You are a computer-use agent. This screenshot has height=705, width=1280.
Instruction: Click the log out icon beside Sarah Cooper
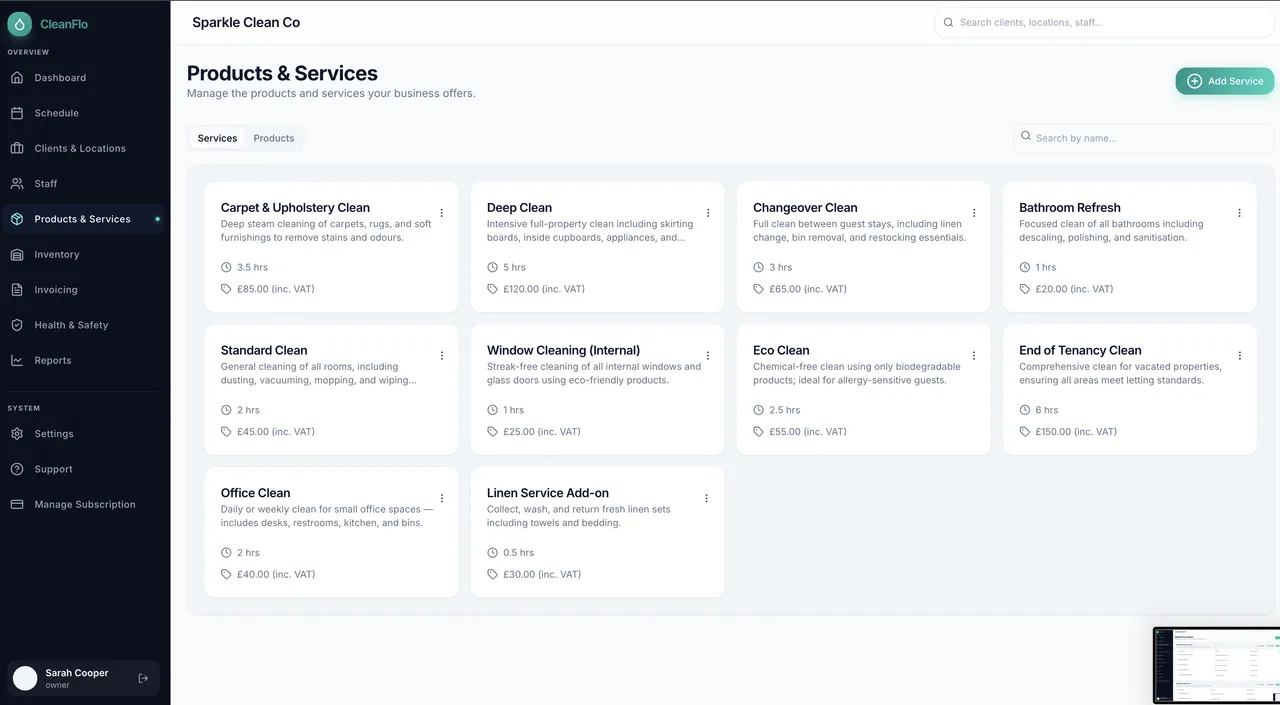click(143, 678)
